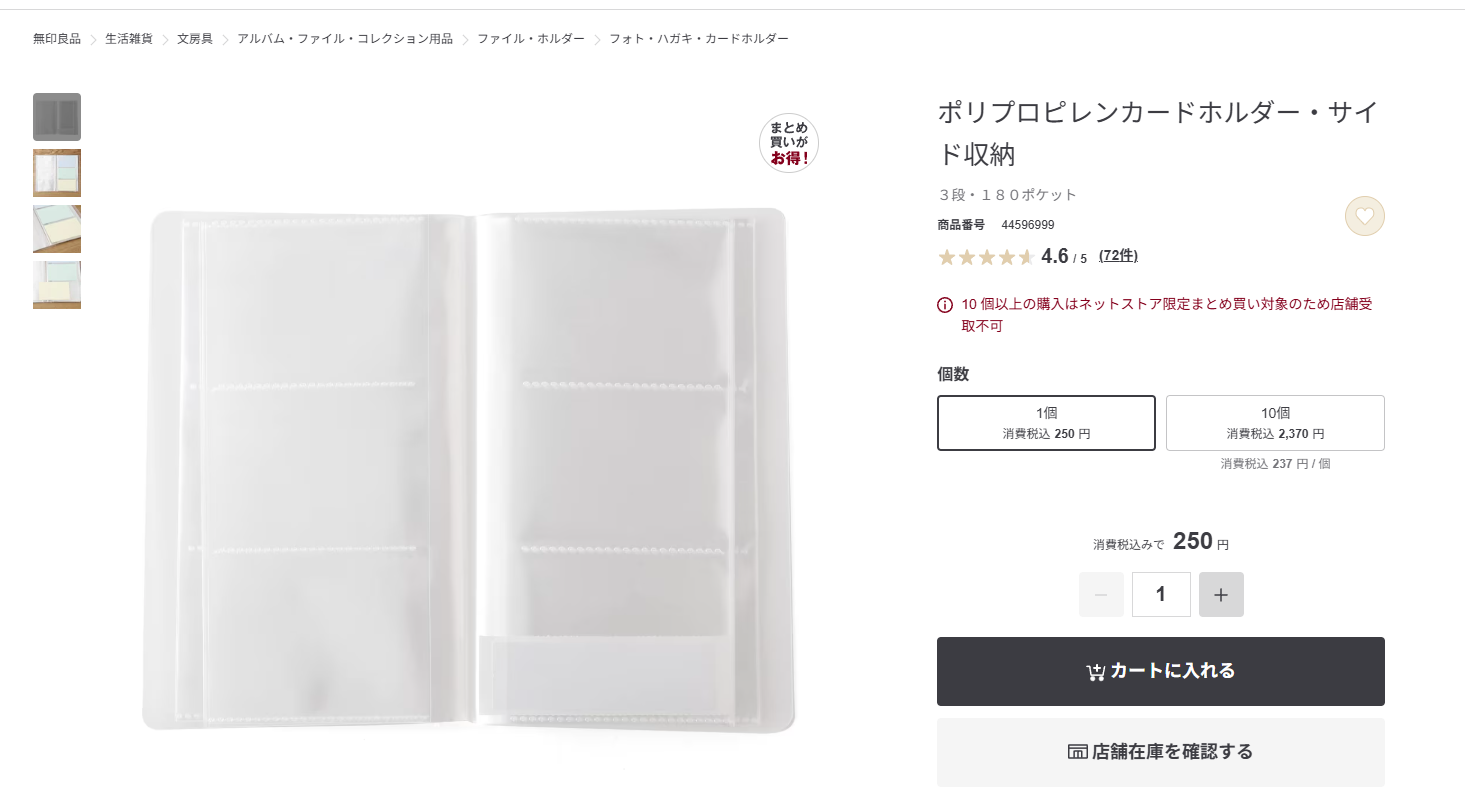Screen dimensions: 1465x789
Task: Select the 1個 quantity option
Action: [1046, 423]
